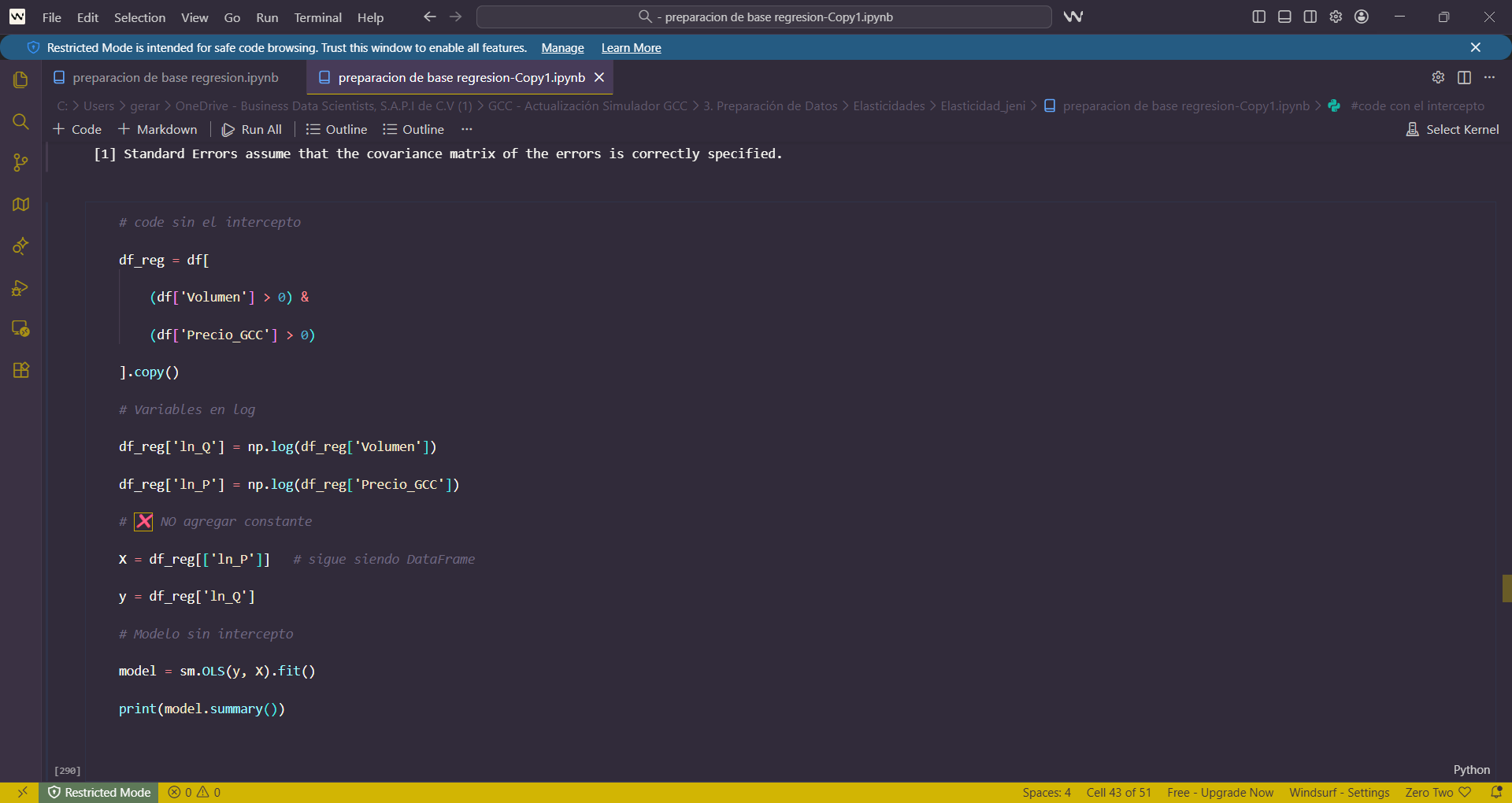This screenshot has width=1512, height=803.
Task: Click Manage in Restricted Mode banner
Action: pos(563,48)
